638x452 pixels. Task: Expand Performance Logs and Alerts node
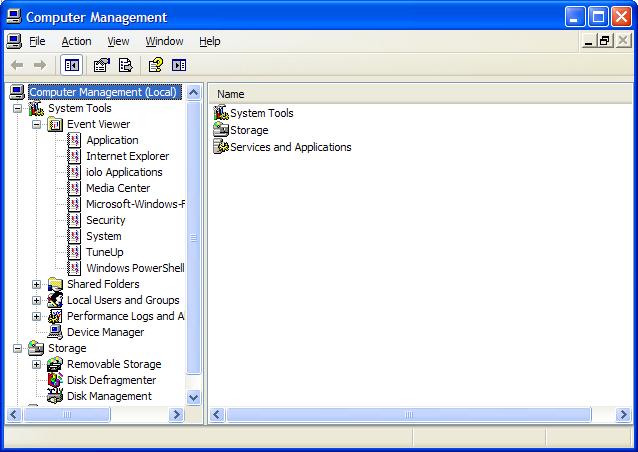point(36,316)
